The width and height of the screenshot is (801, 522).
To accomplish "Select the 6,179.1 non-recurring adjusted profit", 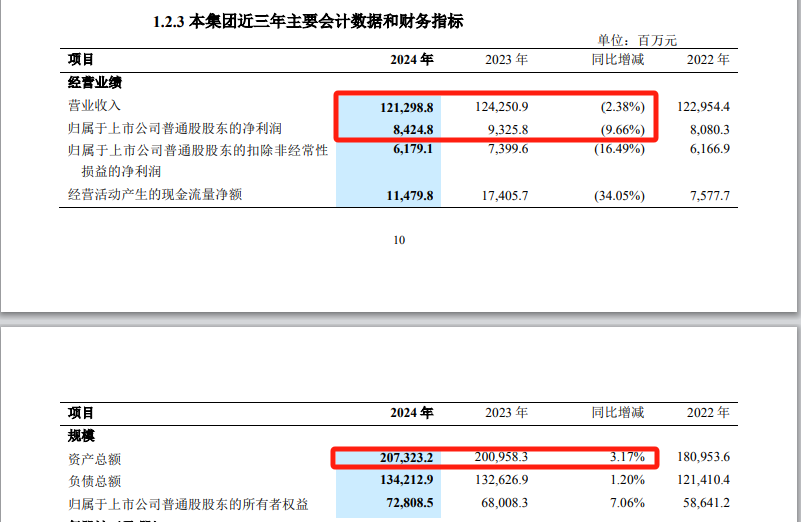I will 413,149.
